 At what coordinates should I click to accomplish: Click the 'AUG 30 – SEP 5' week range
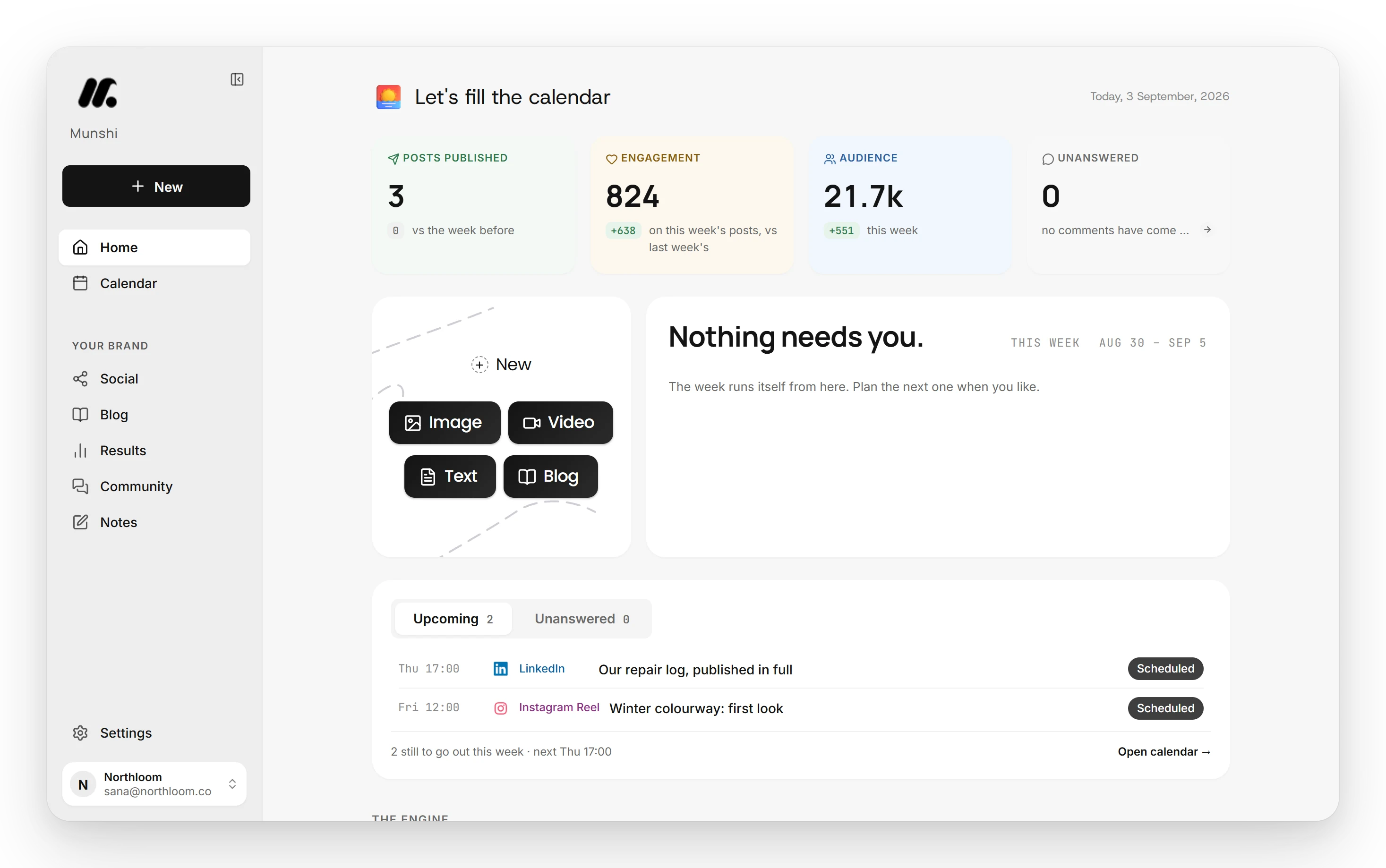1153,343
